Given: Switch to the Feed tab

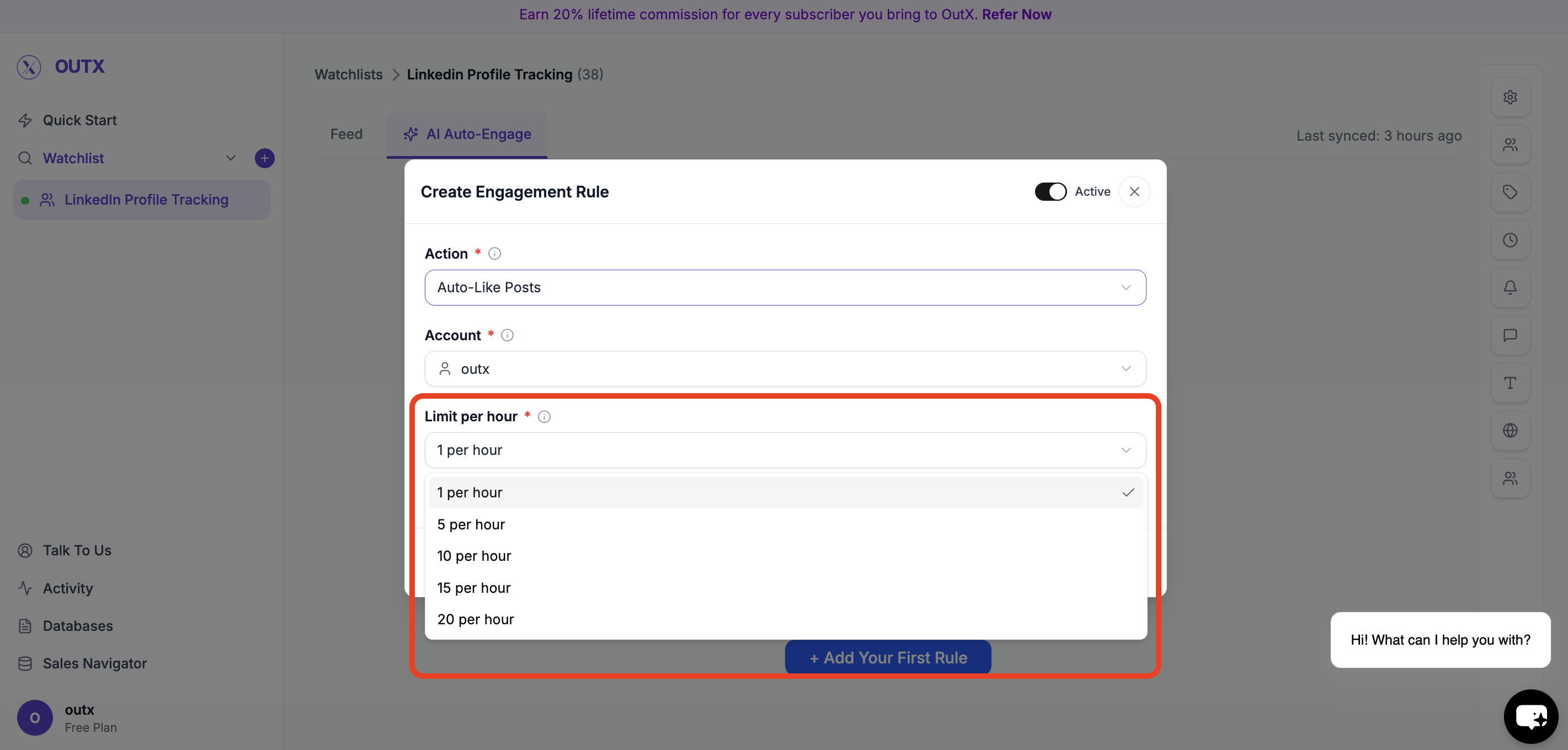Looking at the screenshot, I should coord(346,134).
